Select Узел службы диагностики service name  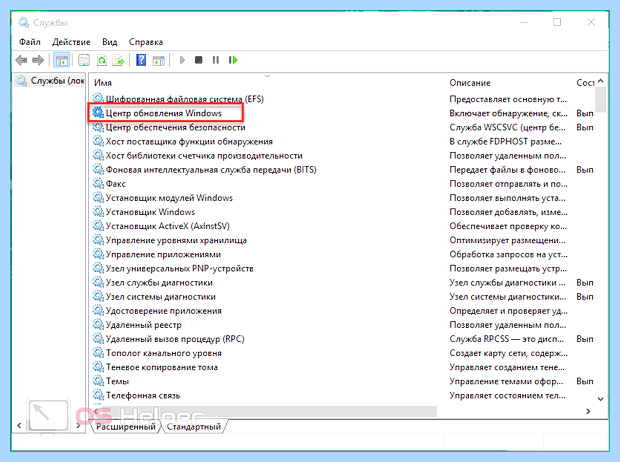159,282
